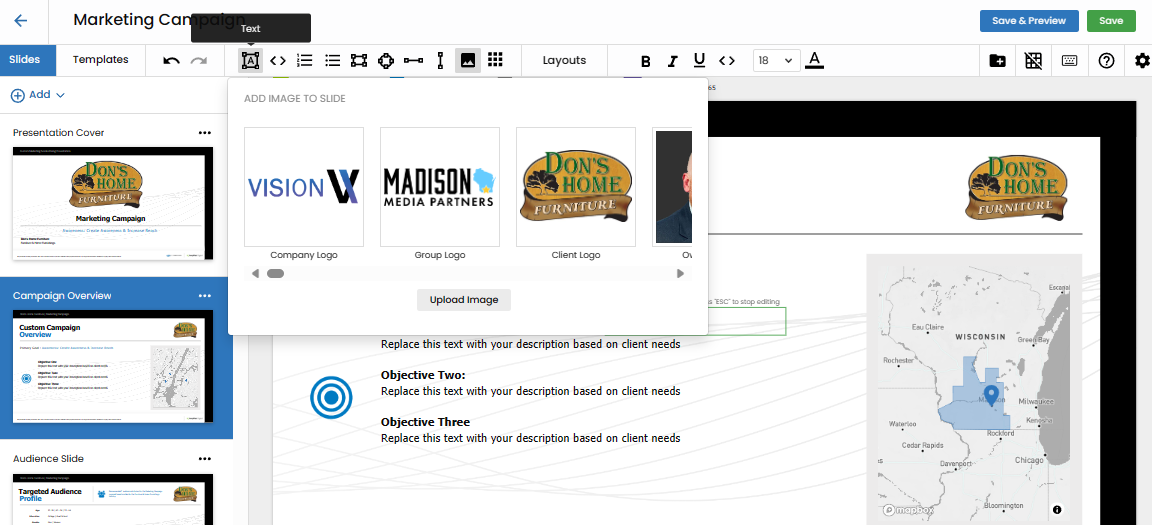The width and height of the screenshot is (1152, 525).
Task: Click the add folder icon
Action: pos(997,61)
